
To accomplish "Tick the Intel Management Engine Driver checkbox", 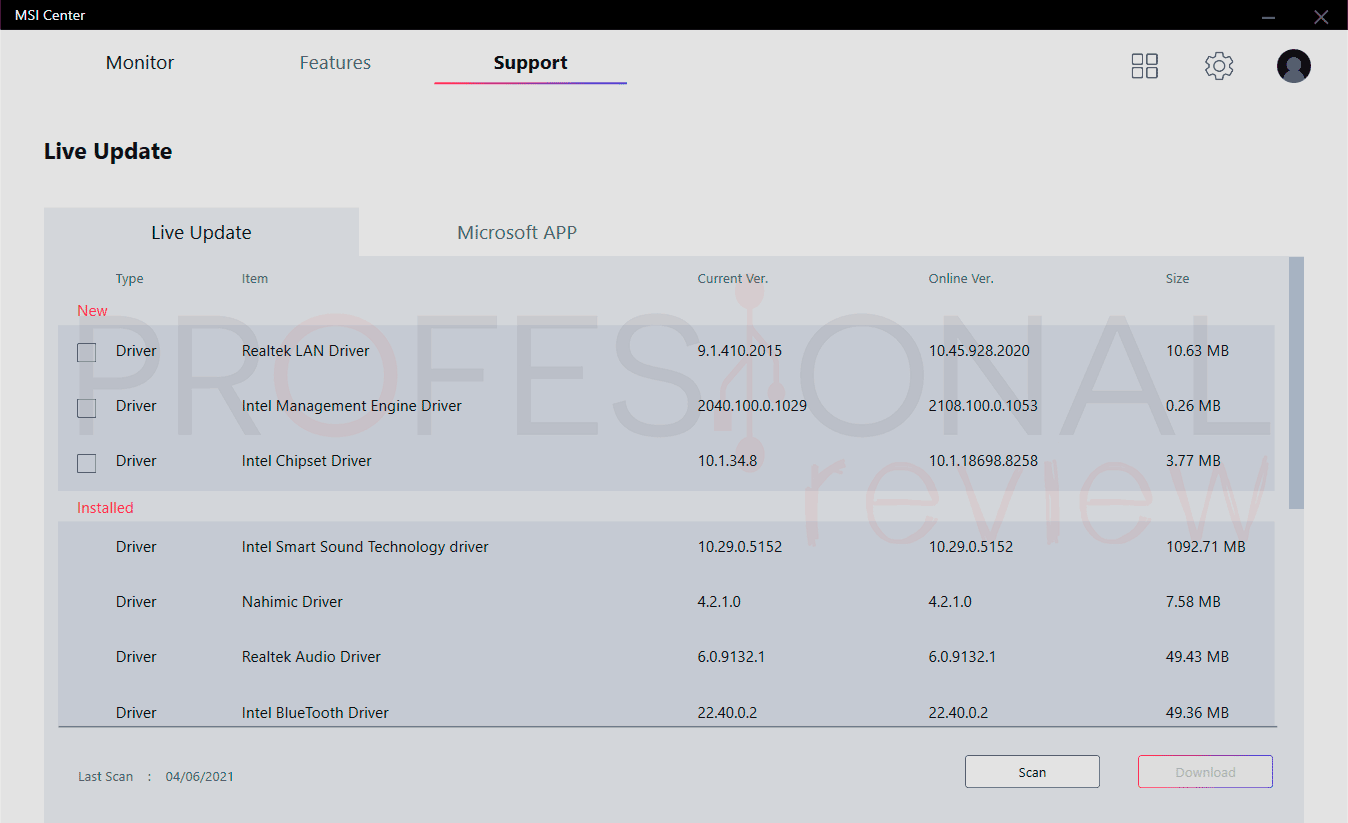I will click(x=87, y=407).
